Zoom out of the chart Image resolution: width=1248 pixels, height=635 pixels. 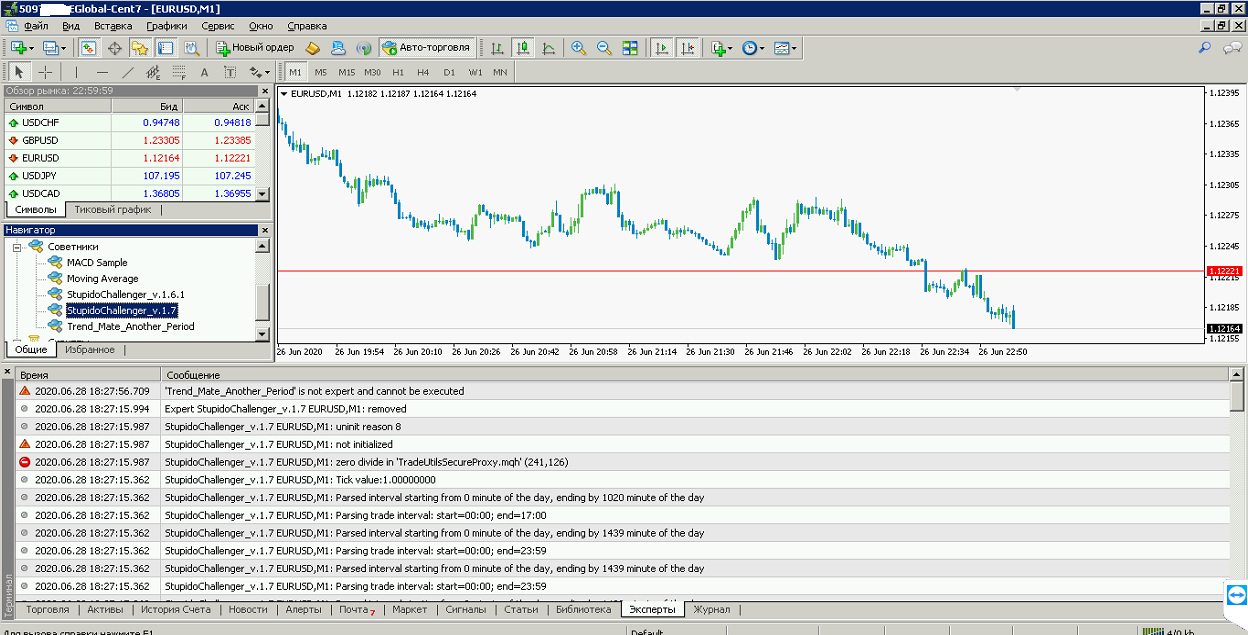pyautogui.click(x=604, y=48)
